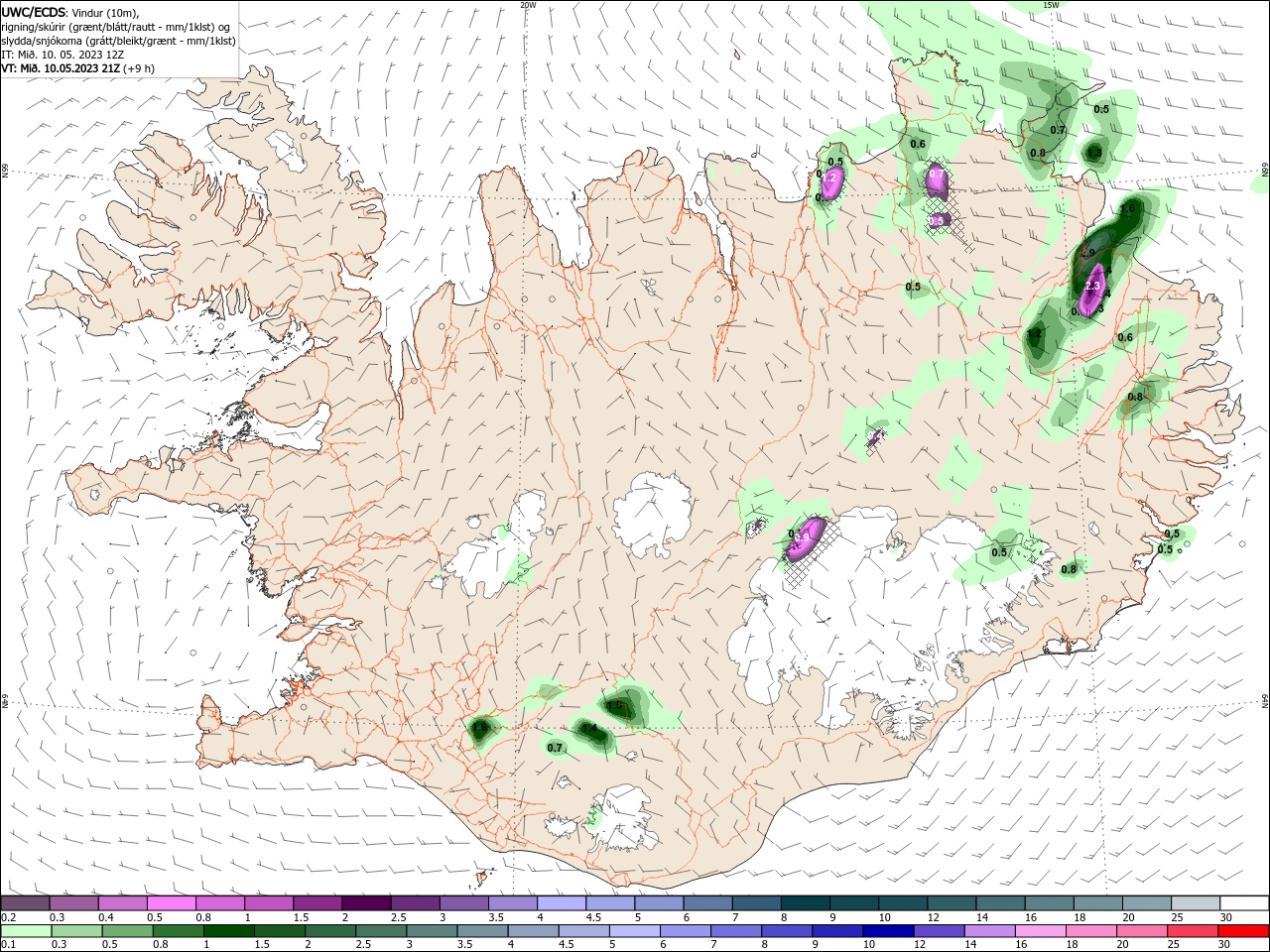Viewport: 1270px width, 952px height.
Task: Click the '0.2' label of the upper legend row
Action: pyautogui.click(x=8, y=917)
